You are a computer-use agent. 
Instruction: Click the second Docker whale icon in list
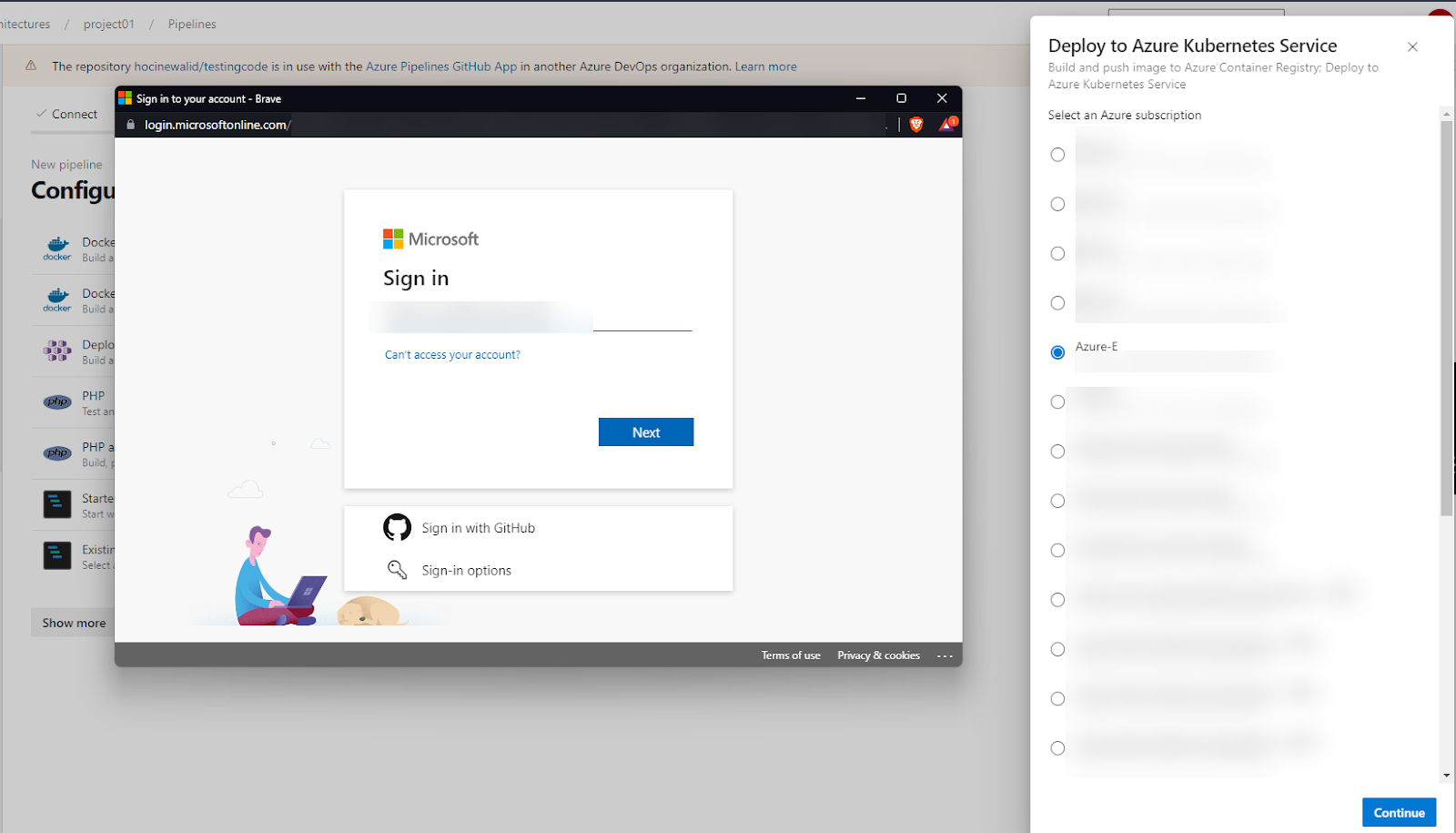tap(57, 300)
